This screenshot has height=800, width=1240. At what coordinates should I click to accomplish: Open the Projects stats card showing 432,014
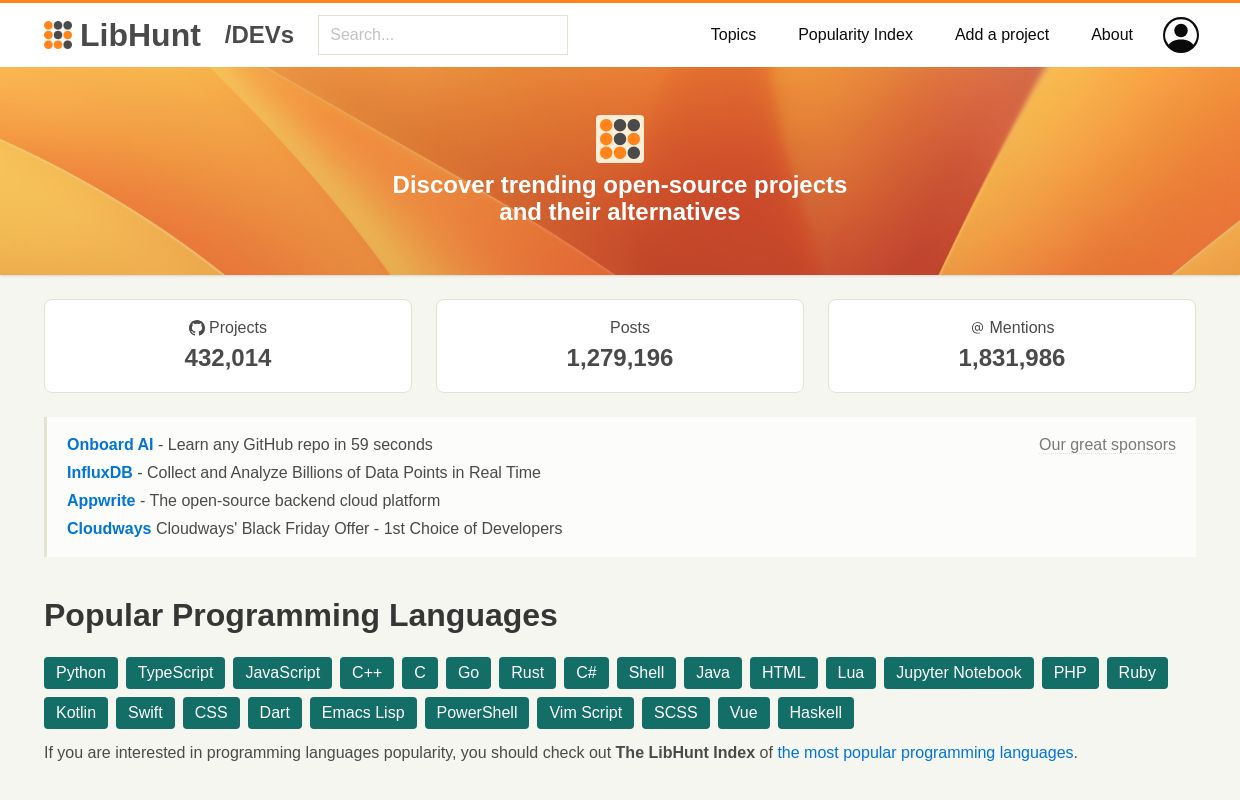[228, 346]
